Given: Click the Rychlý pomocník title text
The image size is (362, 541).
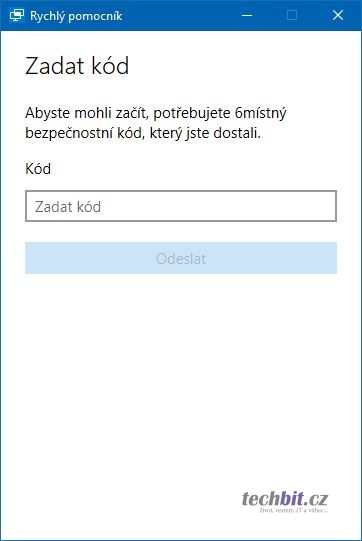Looking at the screenshot, I should 76,16.
